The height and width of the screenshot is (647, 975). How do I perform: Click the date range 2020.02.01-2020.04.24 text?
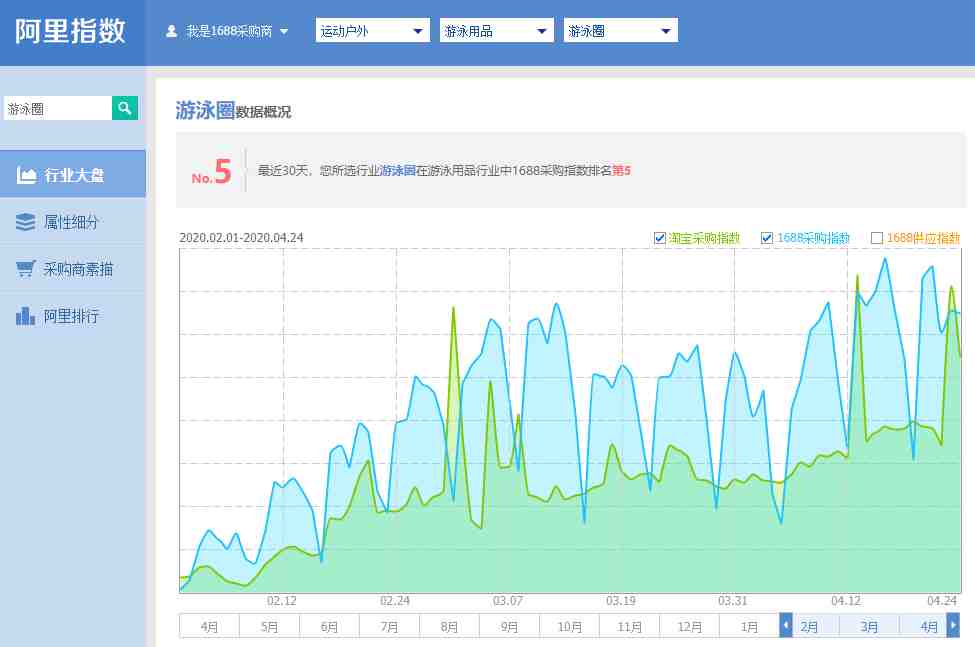(x=241, y=237)
